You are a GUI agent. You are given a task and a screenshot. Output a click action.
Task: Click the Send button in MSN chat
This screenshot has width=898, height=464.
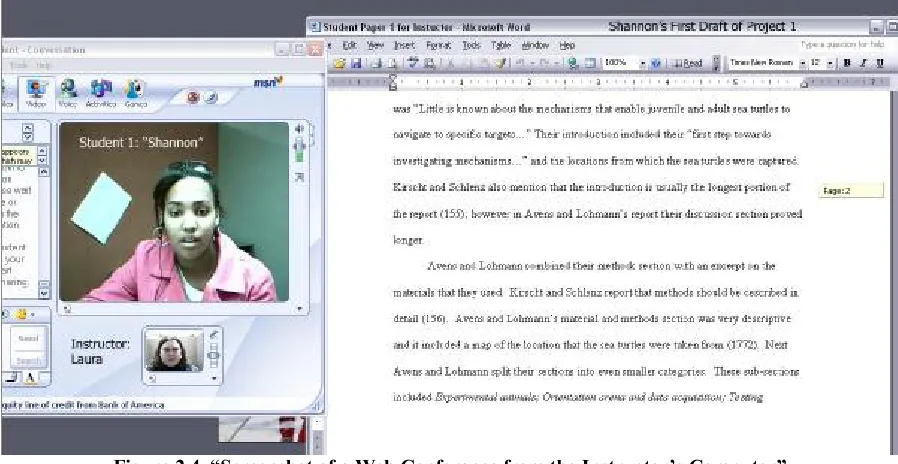[28, 339]
